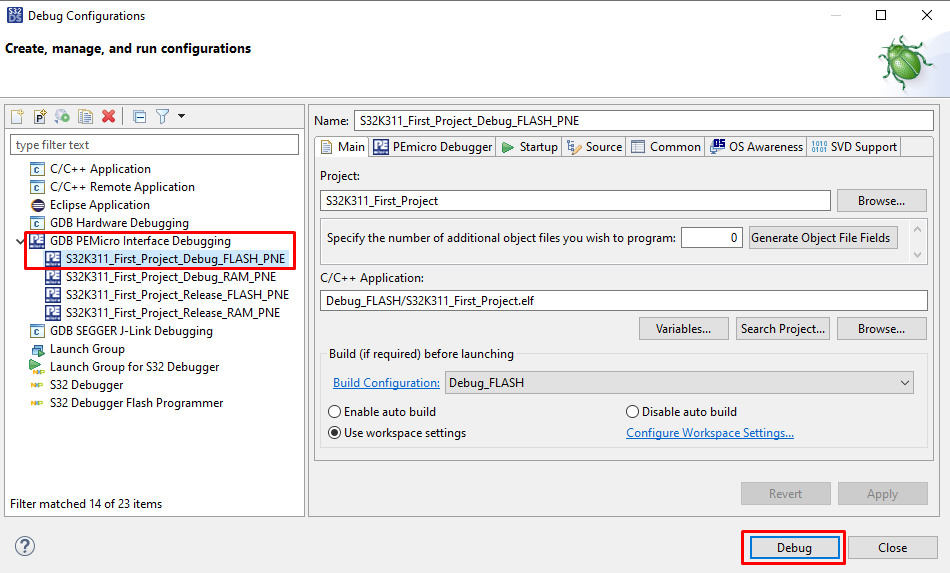Click the New prototype configuration icon
This screenshot has width=950, height=573.
pos(40,117)
